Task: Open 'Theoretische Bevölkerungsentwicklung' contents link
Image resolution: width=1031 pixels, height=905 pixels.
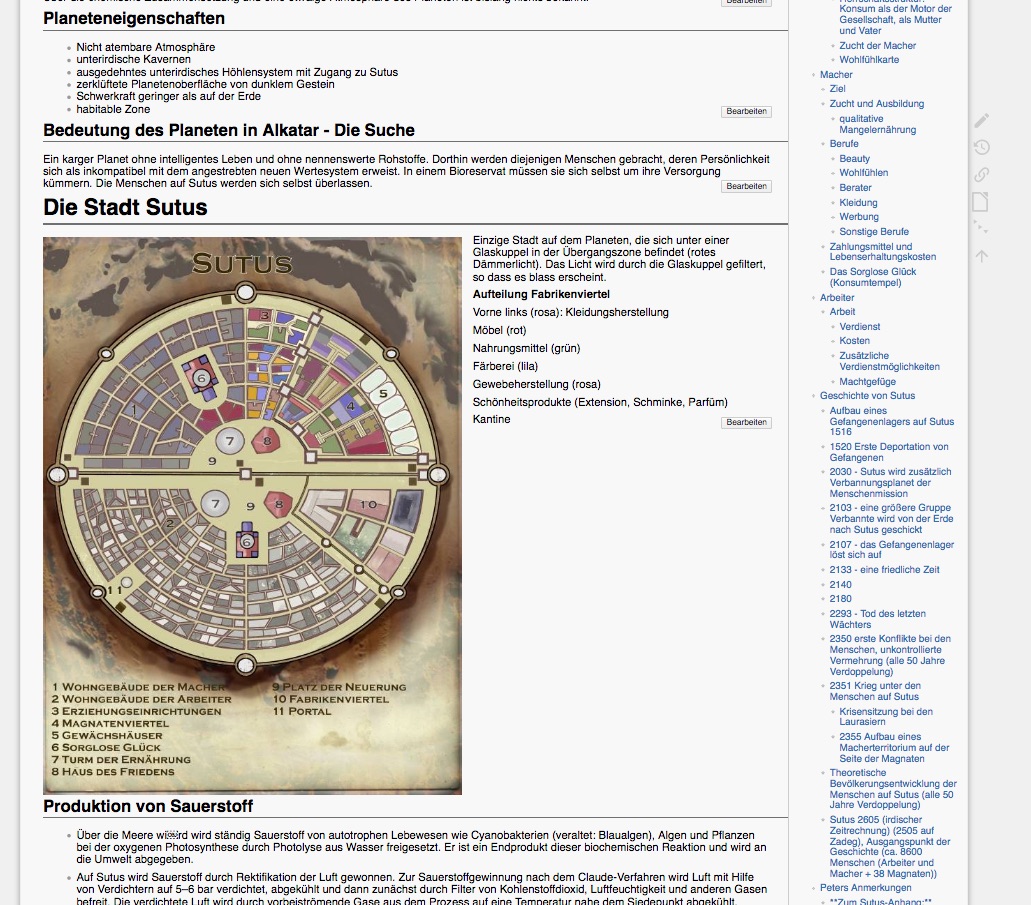Action: point(892,789)
